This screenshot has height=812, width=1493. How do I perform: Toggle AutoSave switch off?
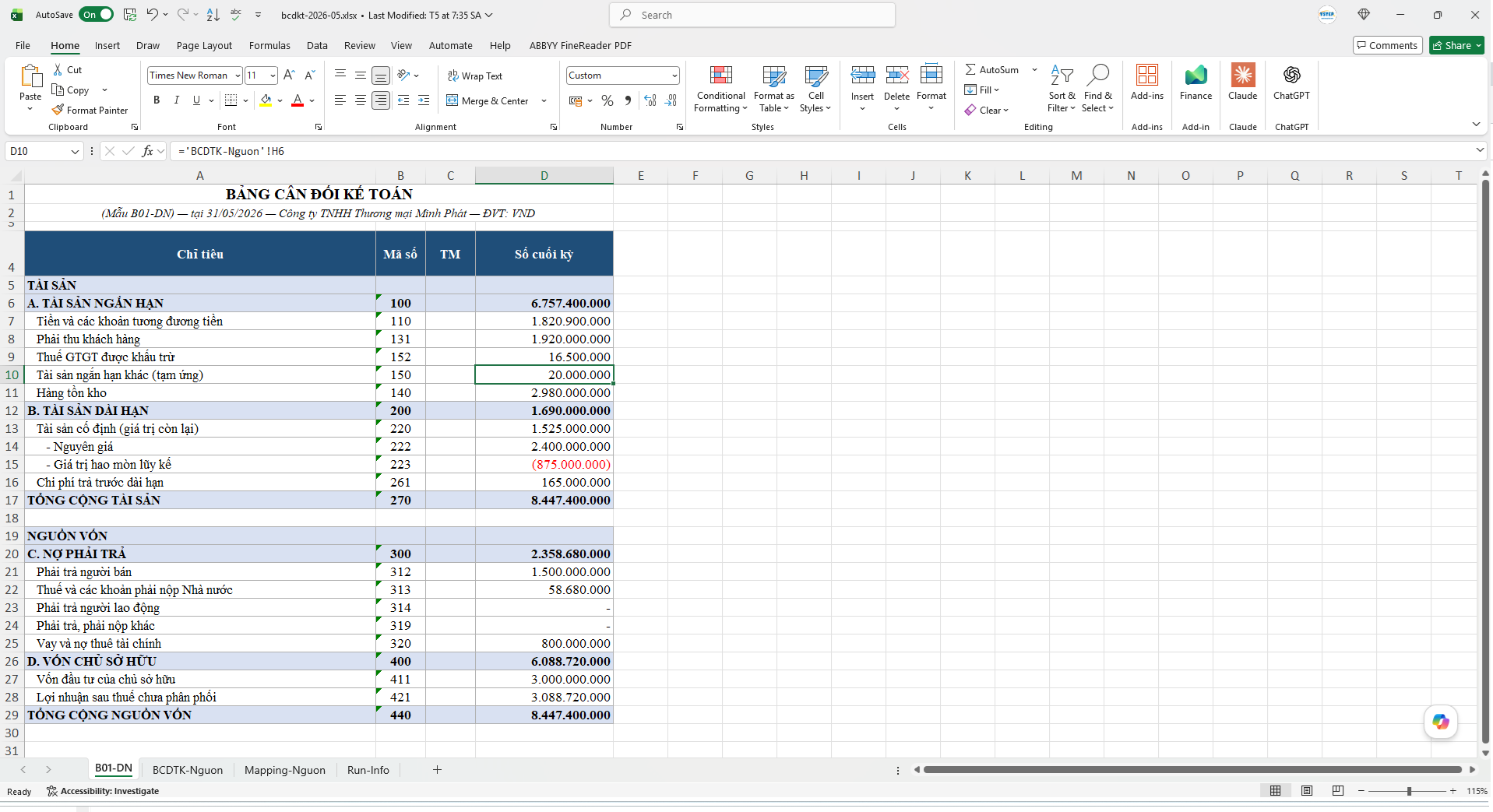pos(97,15)
